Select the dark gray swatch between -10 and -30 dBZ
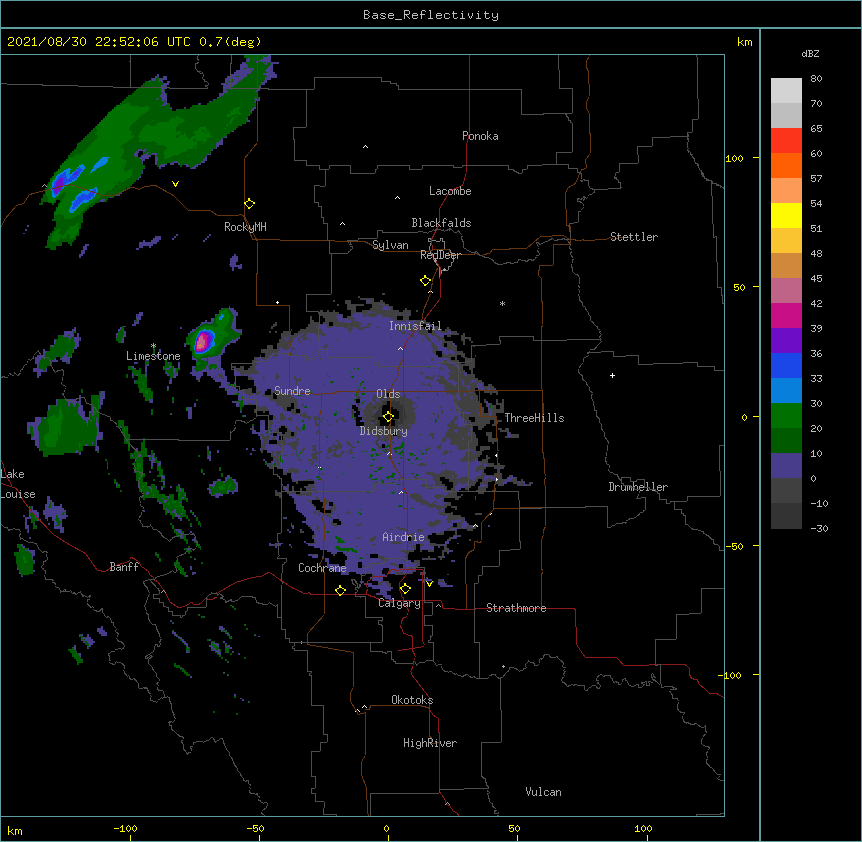Image resolution: width=862 pixels, height=842 pixels. (786, 516)
